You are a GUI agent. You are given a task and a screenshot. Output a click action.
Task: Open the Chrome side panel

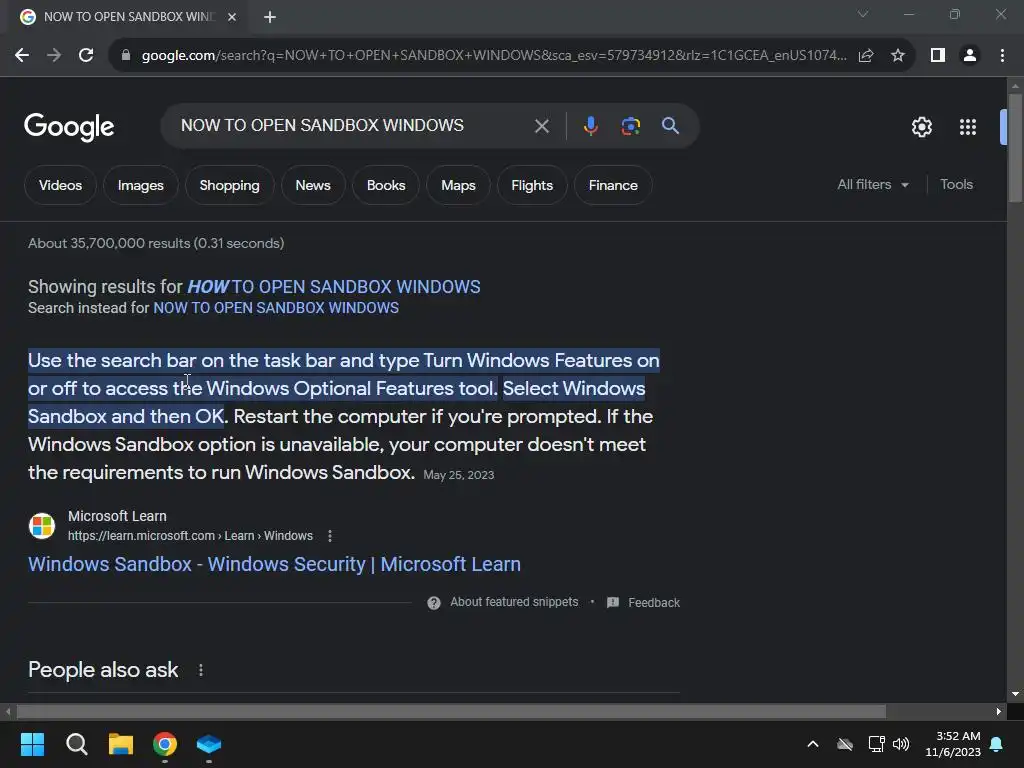pyautogui.click(x=938, y=56)
